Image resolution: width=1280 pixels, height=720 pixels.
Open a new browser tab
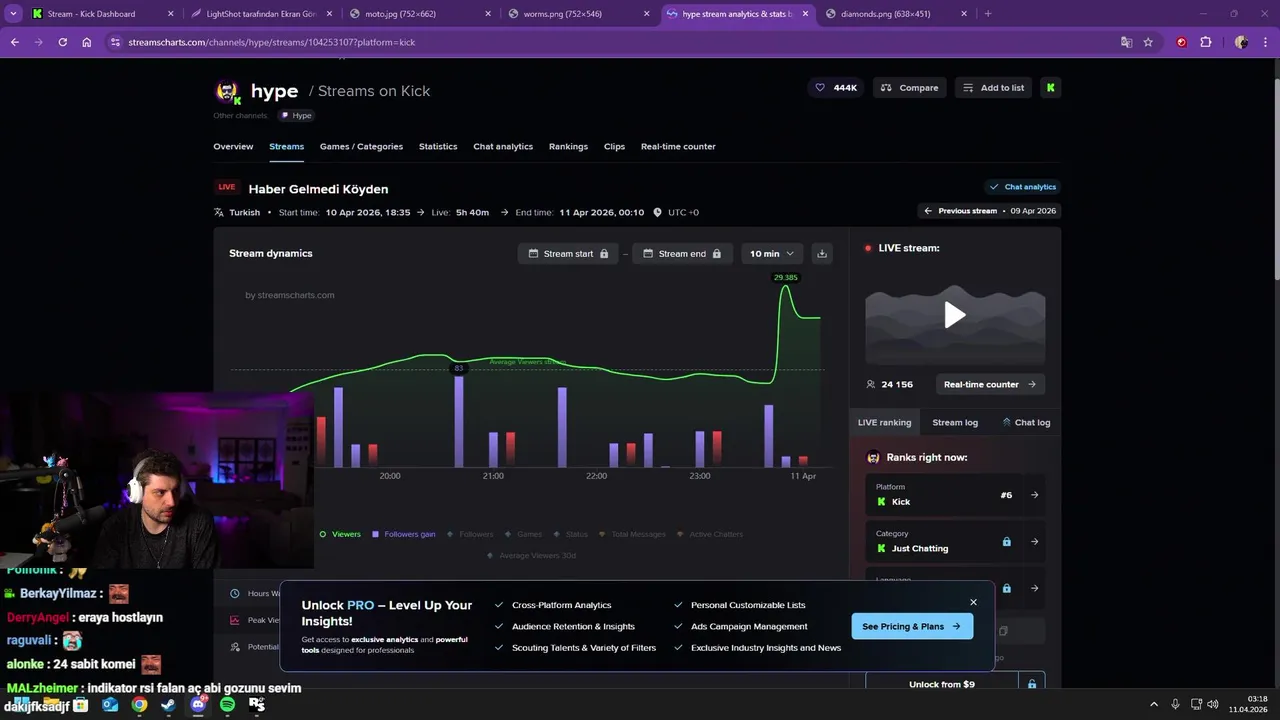988,14
